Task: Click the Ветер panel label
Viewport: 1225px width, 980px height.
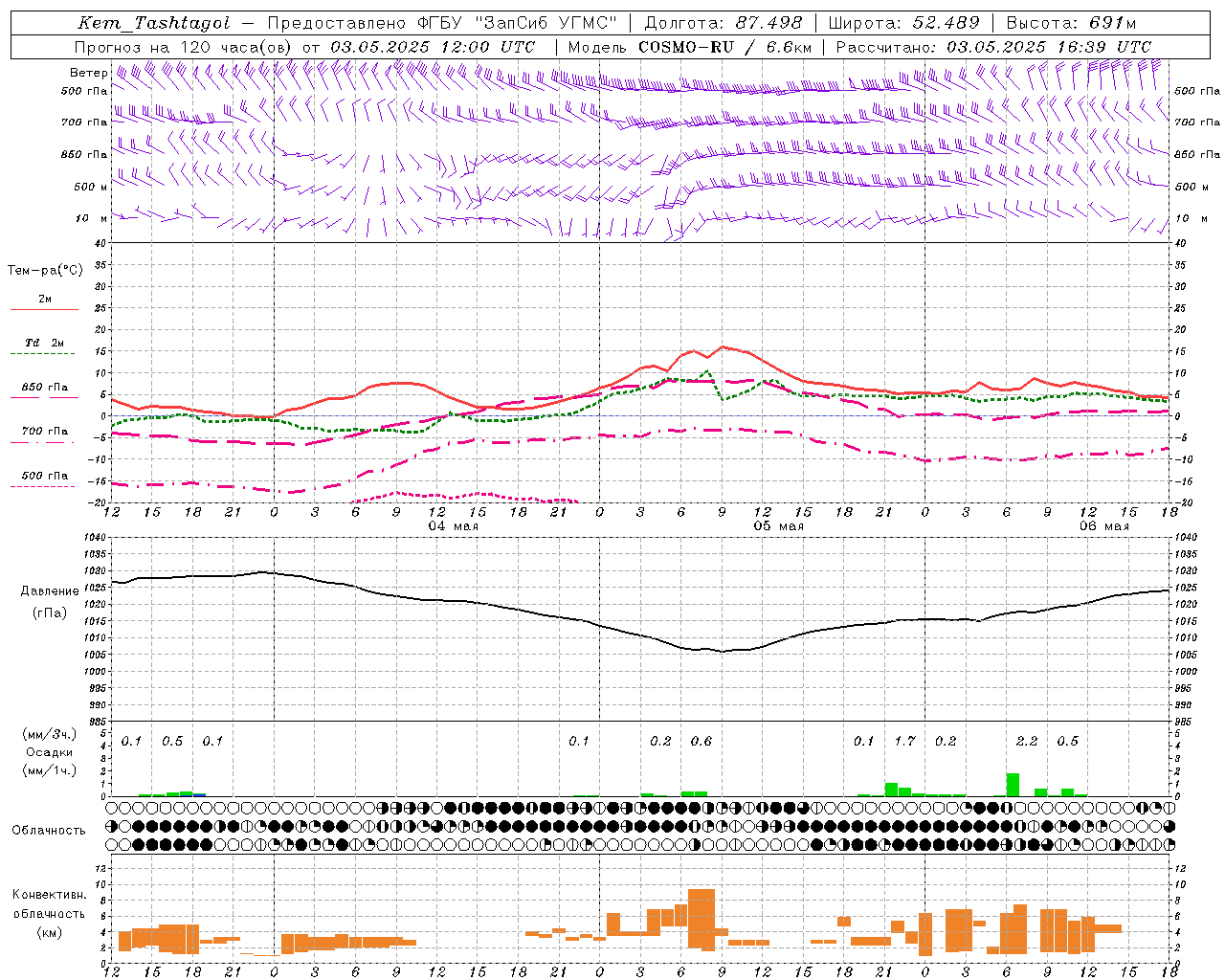Action: (x=88, y=73)
